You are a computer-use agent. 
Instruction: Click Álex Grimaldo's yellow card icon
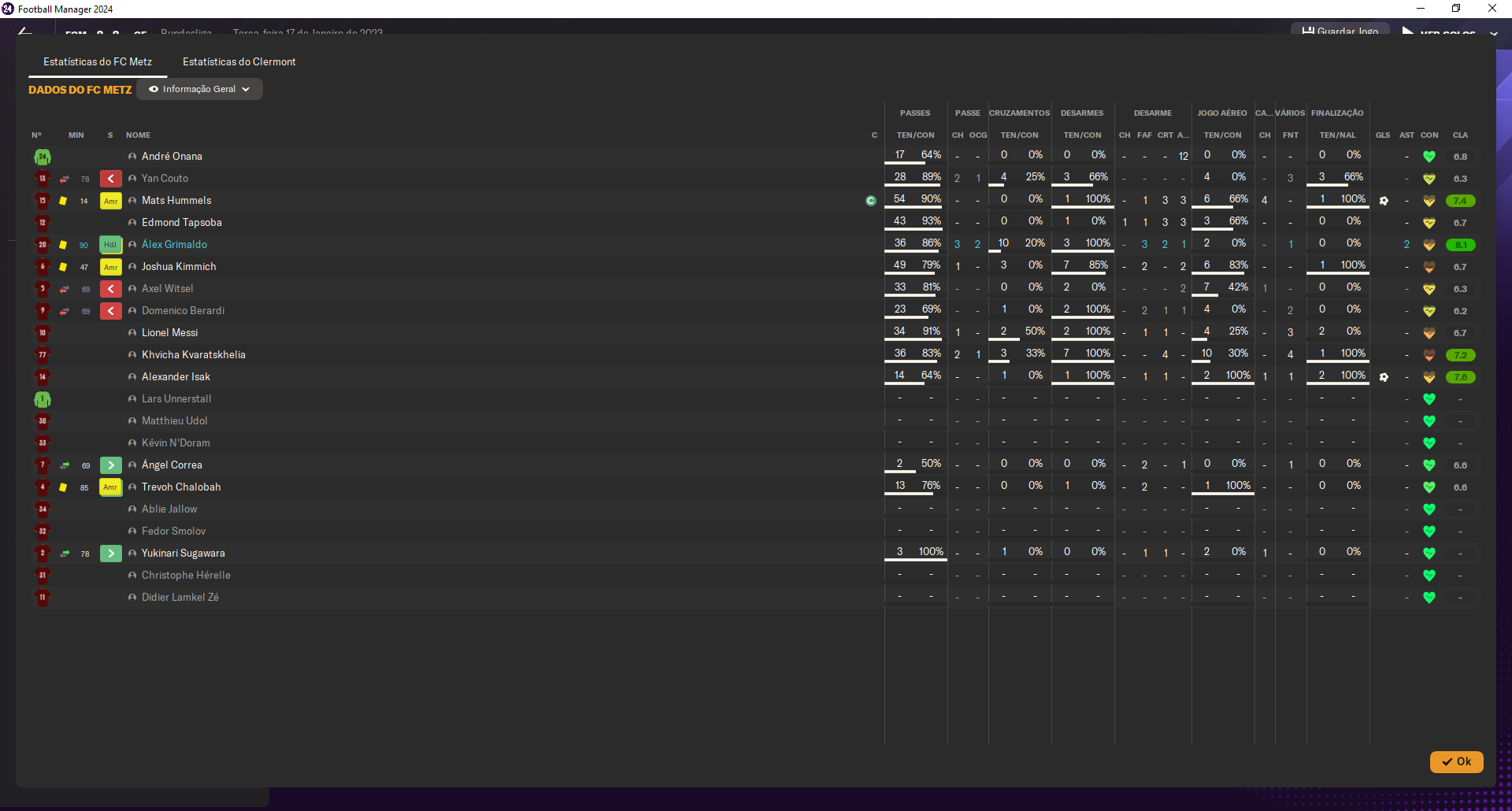click(x=63, y=245)
